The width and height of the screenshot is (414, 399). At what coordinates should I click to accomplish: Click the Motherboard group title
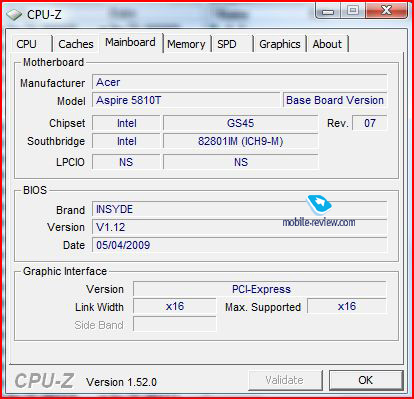[x=53, y=62]
